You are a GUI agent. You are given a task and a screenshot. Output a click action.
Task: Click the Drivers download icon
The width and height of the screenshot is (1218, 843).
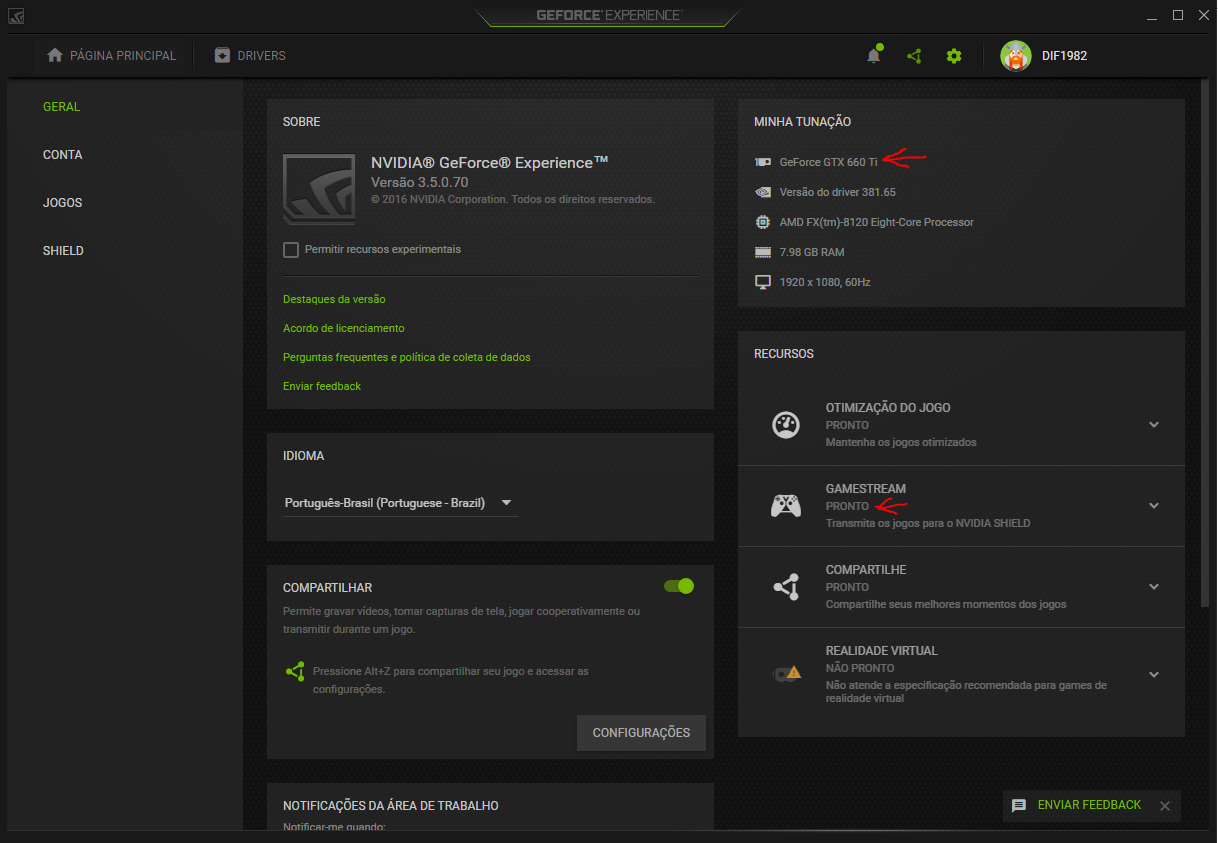pos(222,56)
